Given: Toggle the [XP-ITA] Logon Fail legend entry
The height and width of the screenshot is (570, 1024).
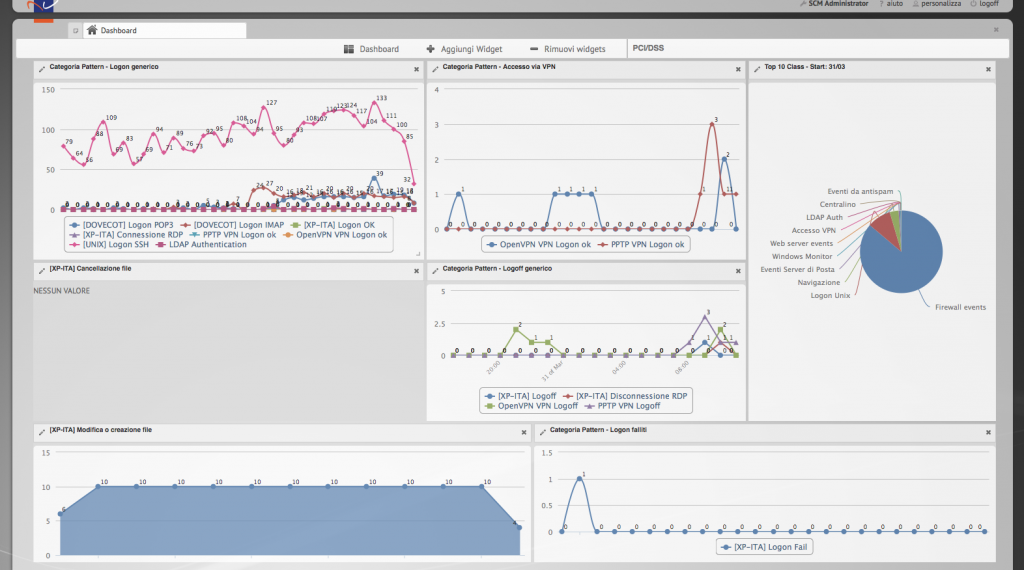Looking at the screenshot, I should (x=763, y=547).
